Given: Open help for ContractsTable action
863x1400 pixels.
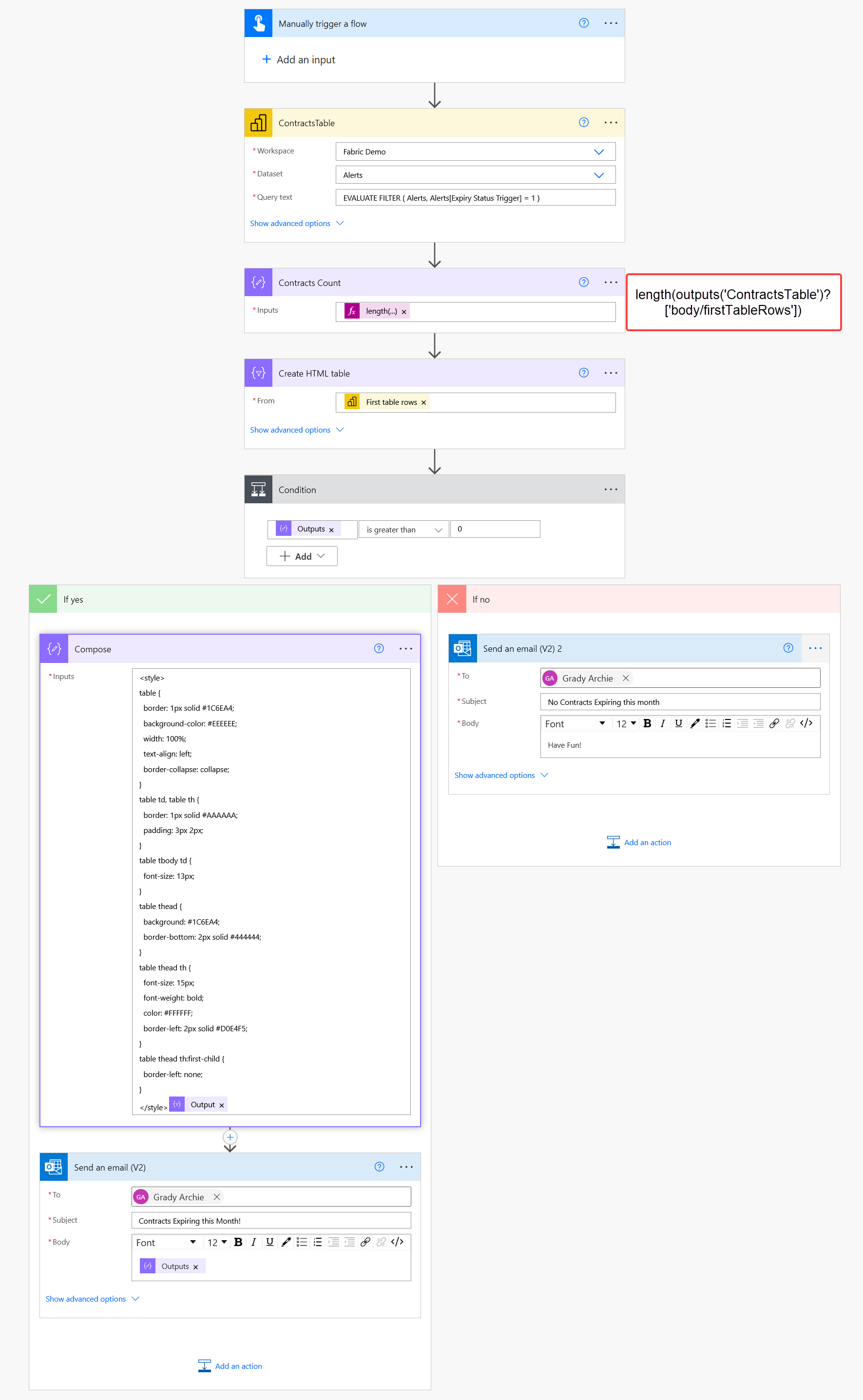Looking at the screenshot, I should click(583, 123).
